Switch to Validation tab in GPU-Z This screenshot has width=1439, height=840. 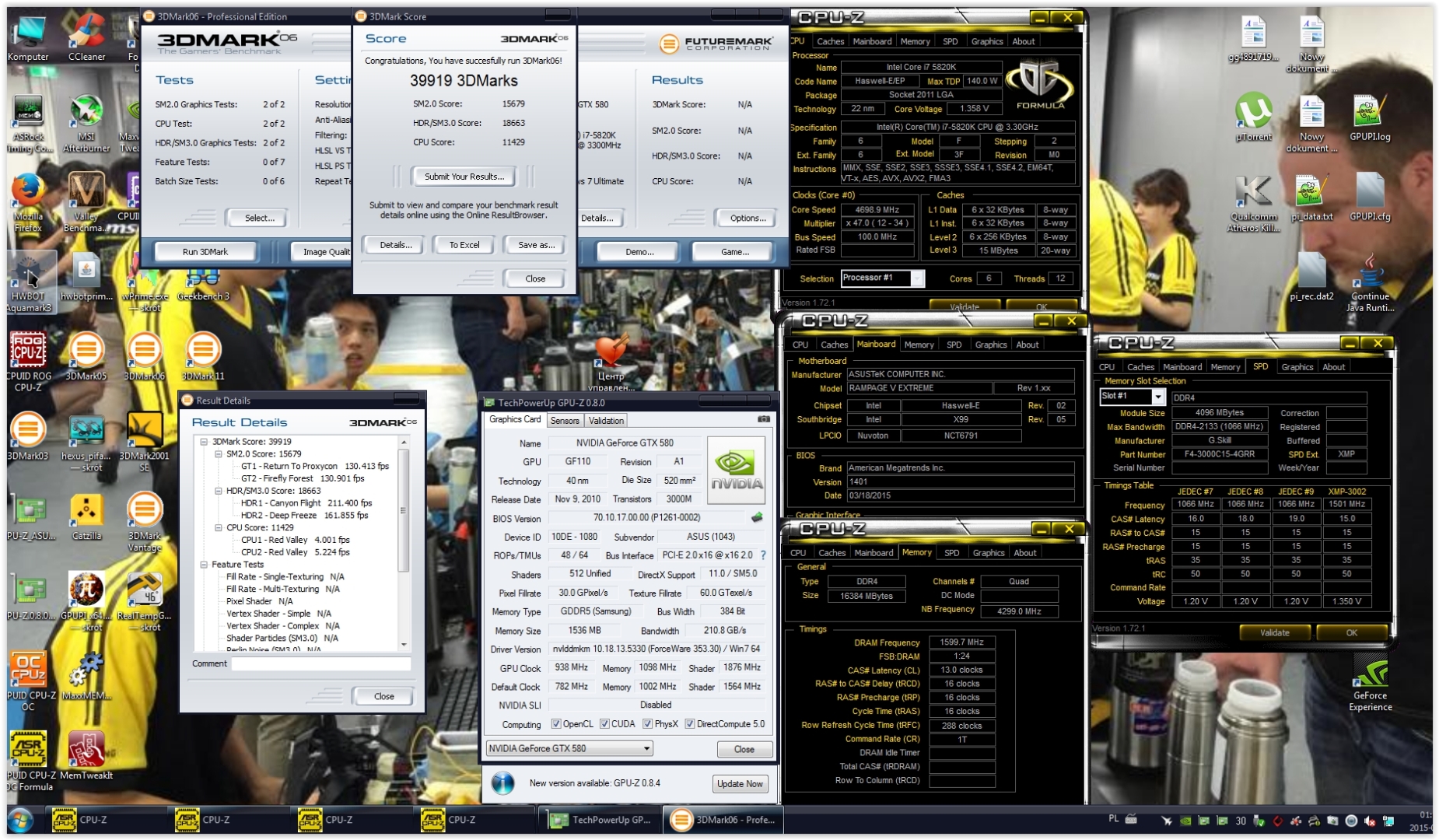[606, 421]
